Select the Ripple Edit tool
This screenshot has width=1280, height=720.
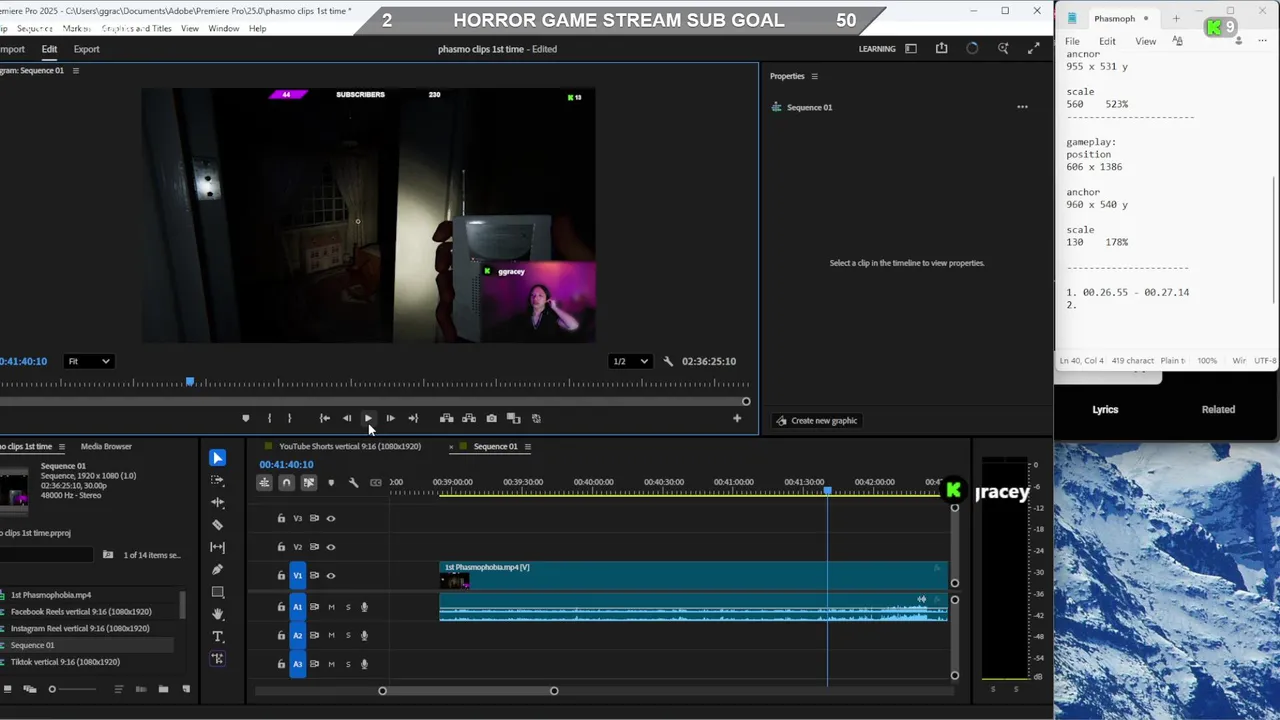tap(217, 502)
